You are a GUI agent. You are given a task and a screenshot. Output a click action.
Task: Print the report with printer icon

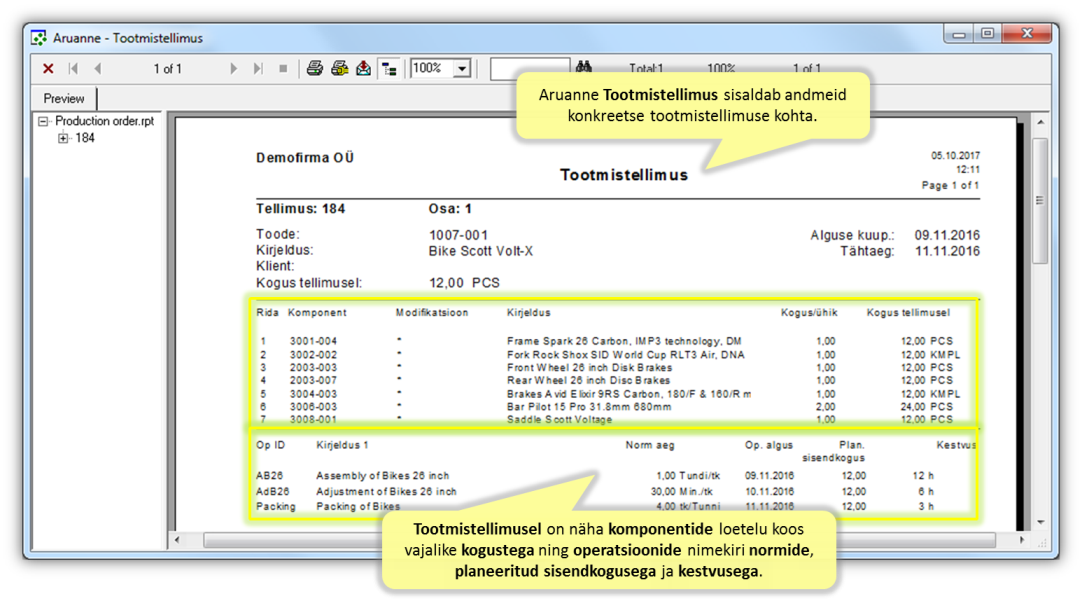(x=315, y=68)
